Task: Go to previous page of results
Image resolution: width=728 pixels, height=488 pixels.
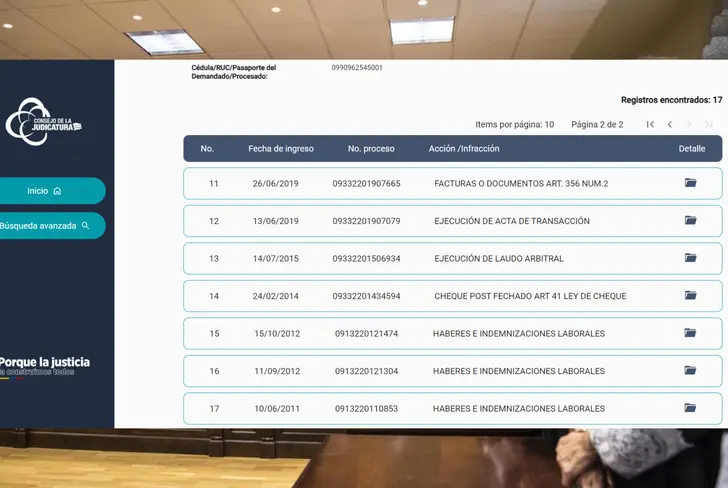Action: point(670,125)
